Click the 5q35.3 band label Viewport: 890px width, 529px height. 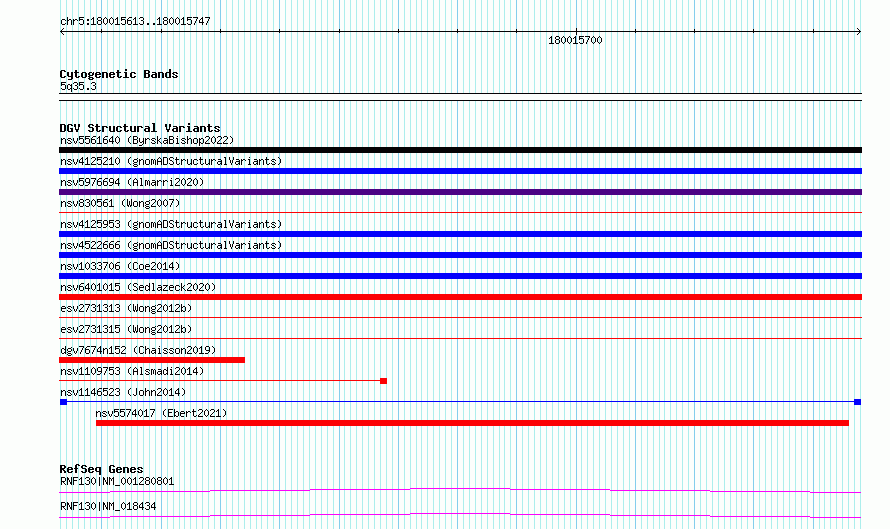coord(78,86)
